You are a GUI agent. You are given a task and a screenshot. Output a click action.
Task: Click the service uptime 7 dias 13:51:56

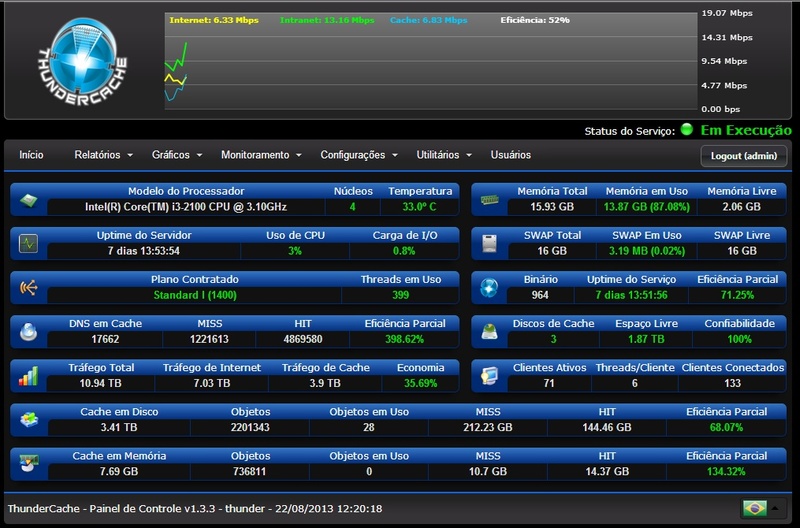(x=632, y=295)
